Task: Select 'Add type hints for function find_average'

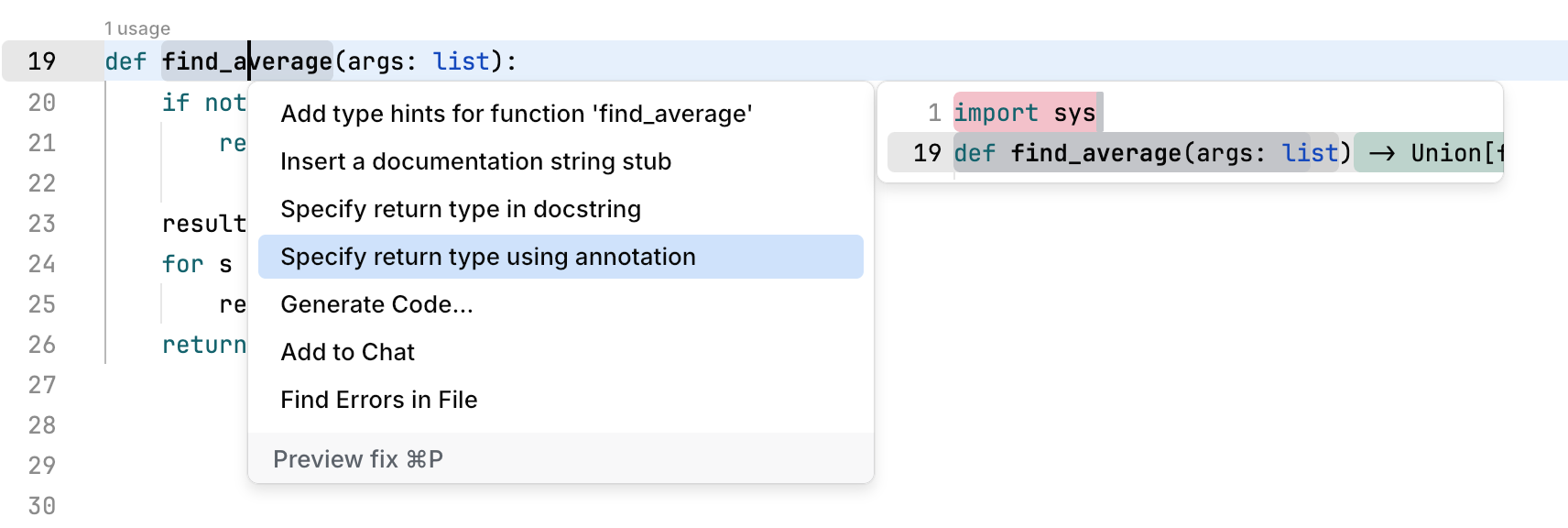Action: point(517,114)
